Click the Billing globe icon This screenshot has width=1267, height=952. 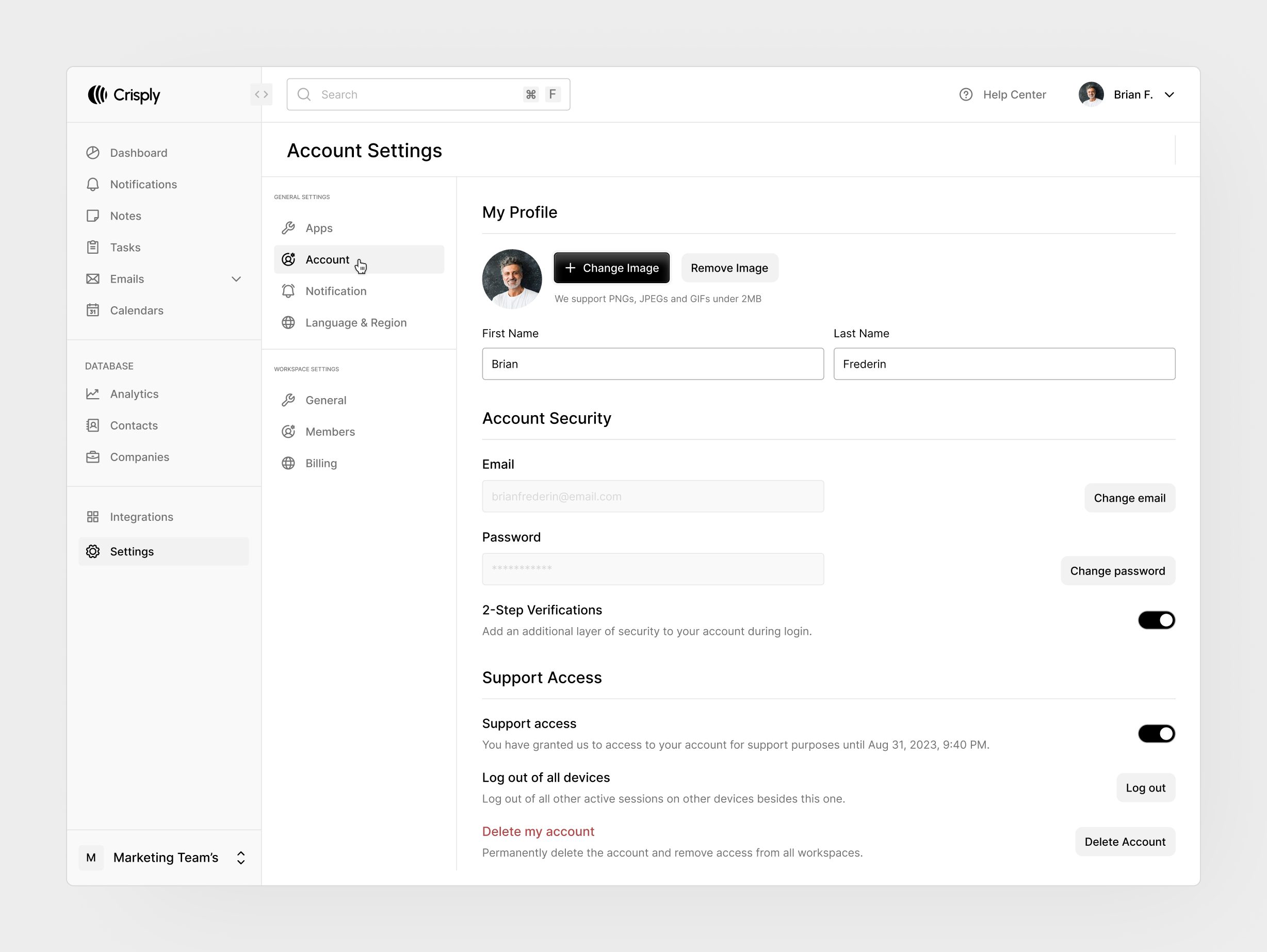click(x=289, y=463)
